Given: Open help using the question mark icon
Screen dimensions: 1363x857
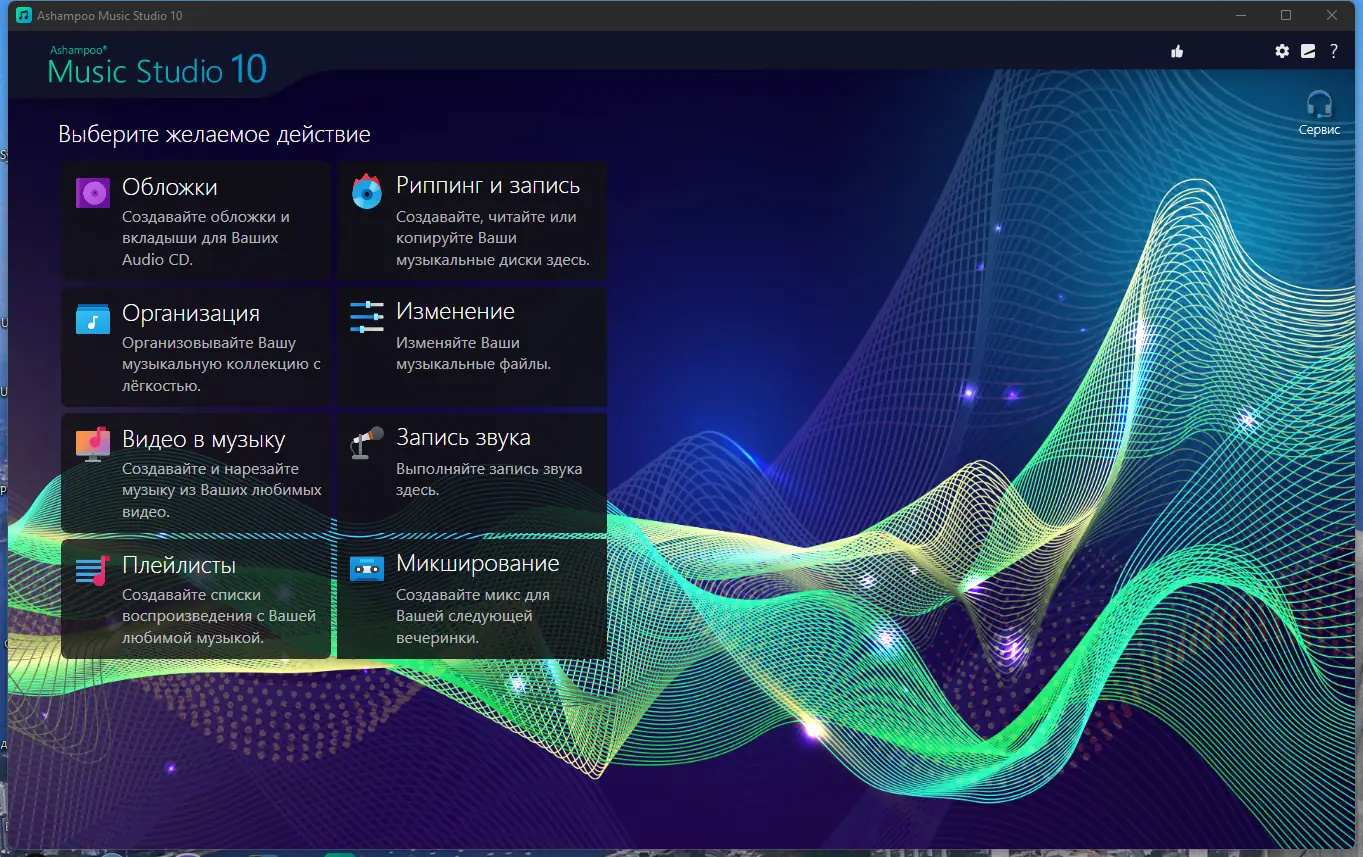Looking at the screenshot, I should tap(1332, 51).
